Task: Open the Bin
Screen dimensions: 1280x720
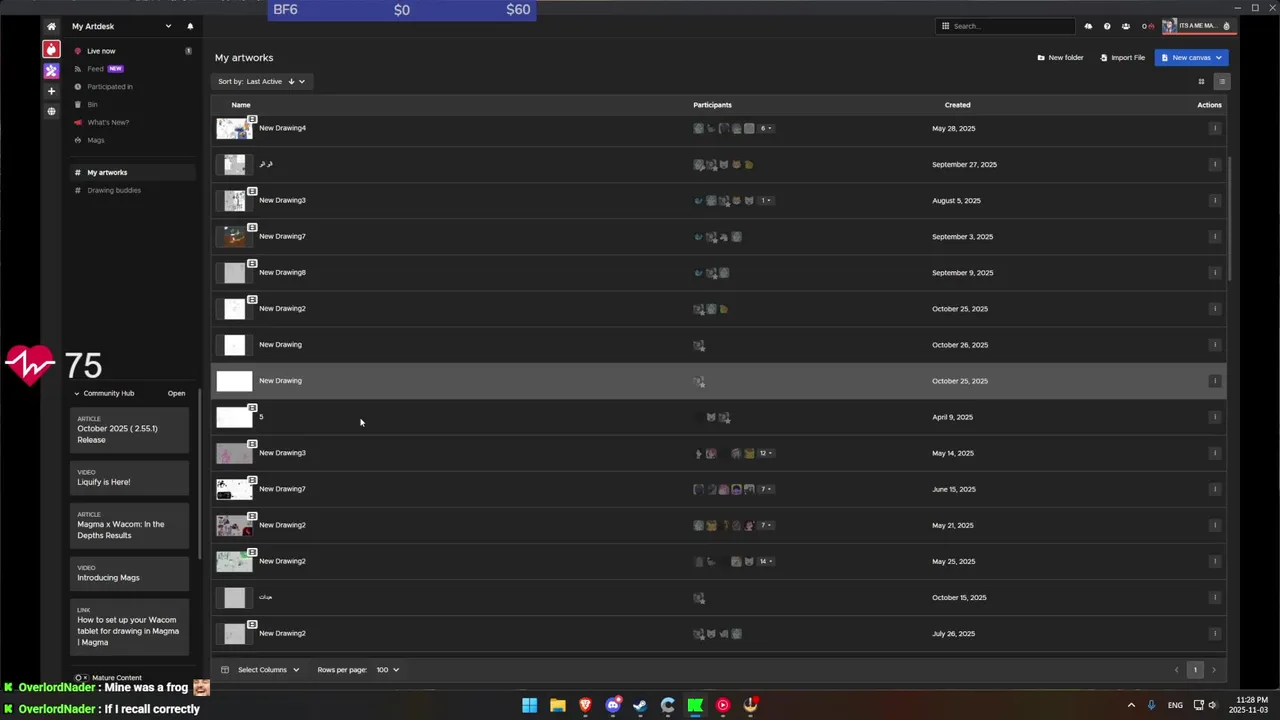Action: (x=92, y=104)
